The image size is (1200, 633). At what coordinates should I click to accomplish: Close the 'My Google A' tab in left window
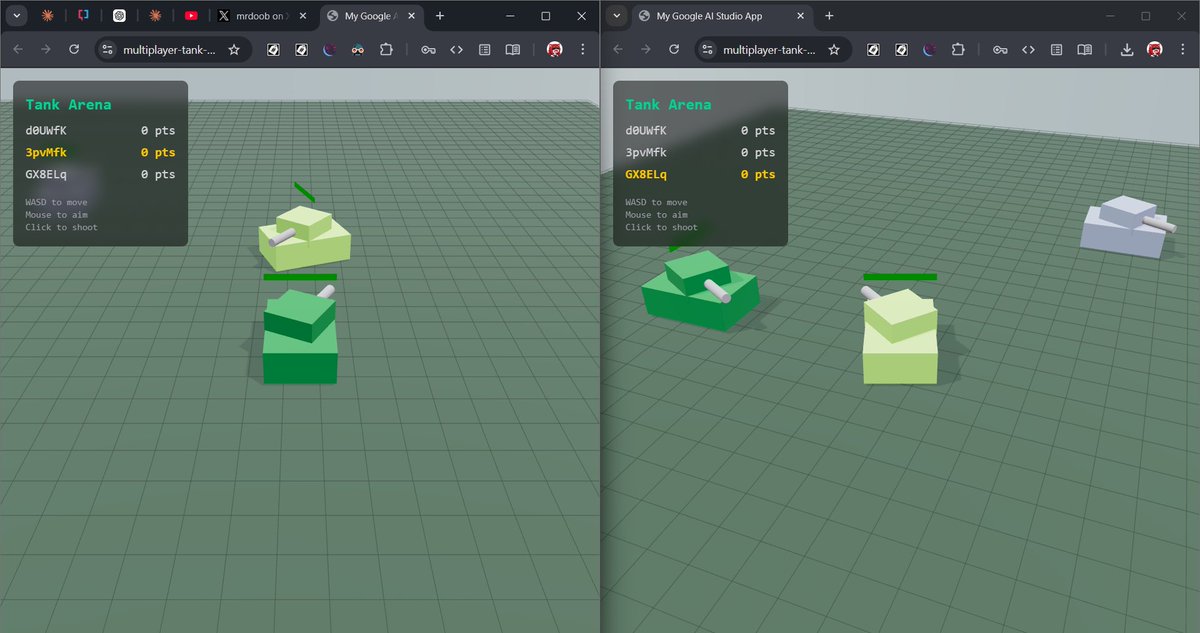[x=411, y=16]
